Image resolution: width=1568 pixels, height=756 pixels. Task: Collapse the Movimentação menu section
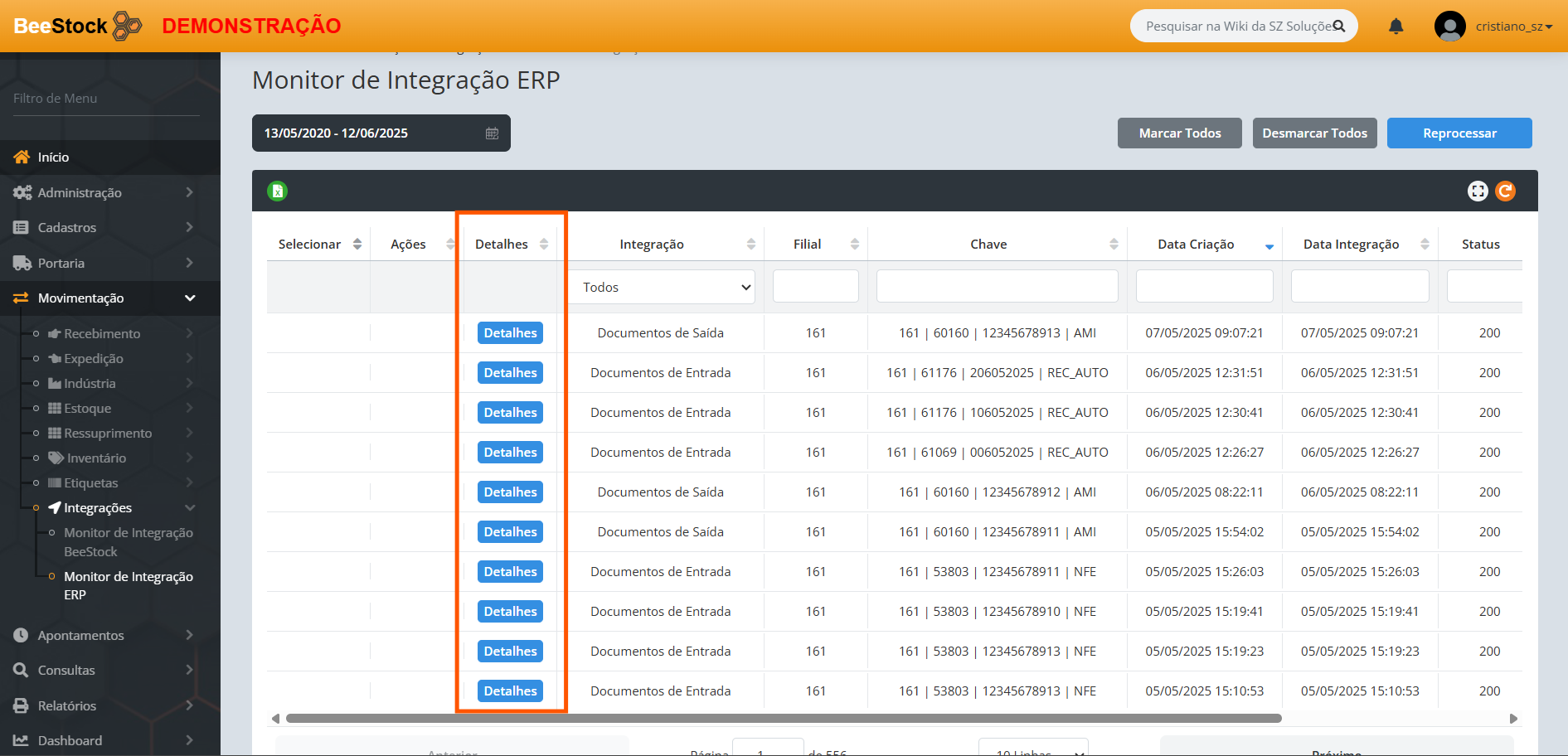tap(80, 298)
